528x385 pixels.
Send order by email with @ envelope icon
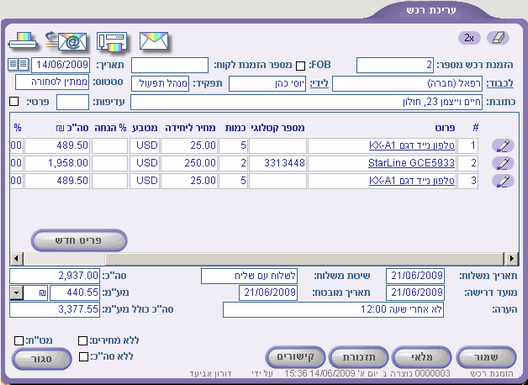pos(66,41)
